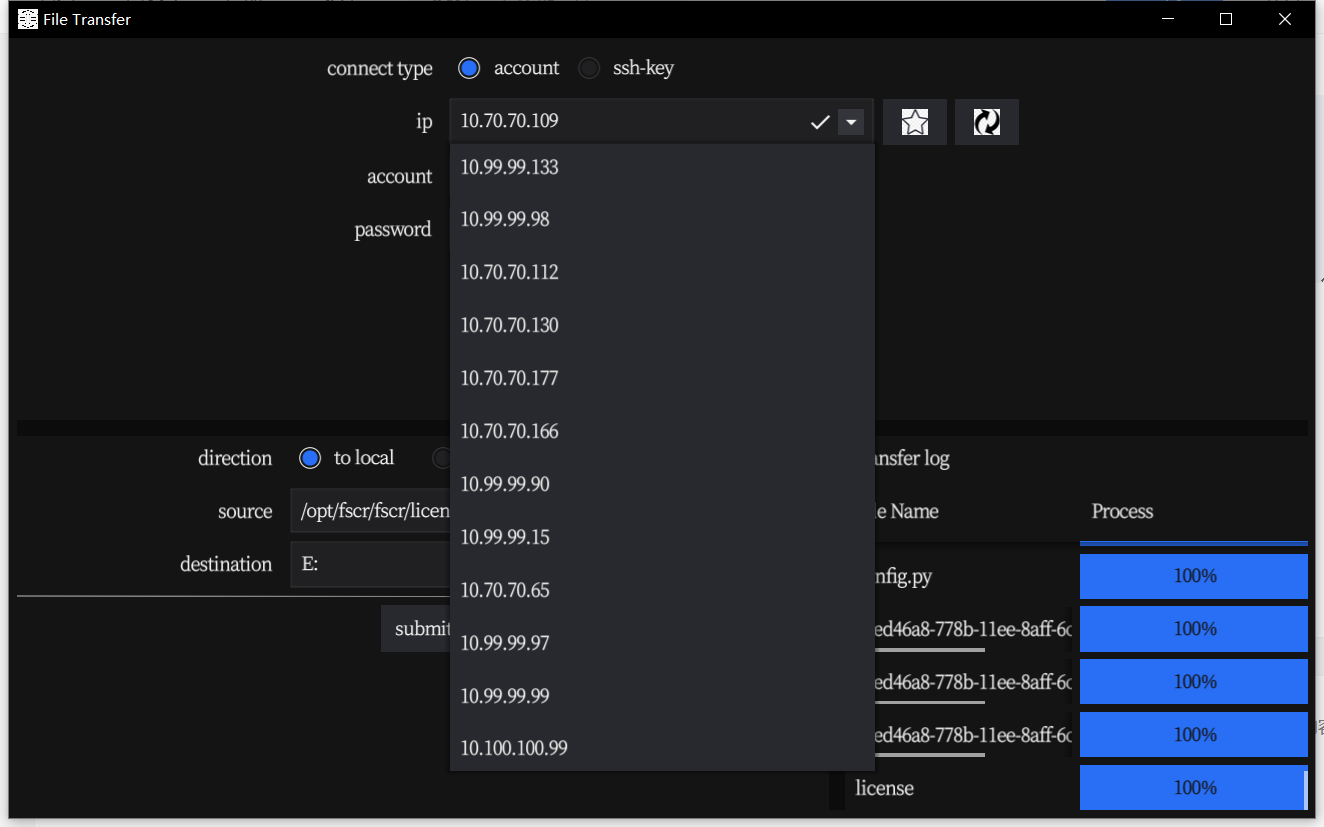Minimize the File Transfer window
1324x827 pixels.
click(1167, 19)
